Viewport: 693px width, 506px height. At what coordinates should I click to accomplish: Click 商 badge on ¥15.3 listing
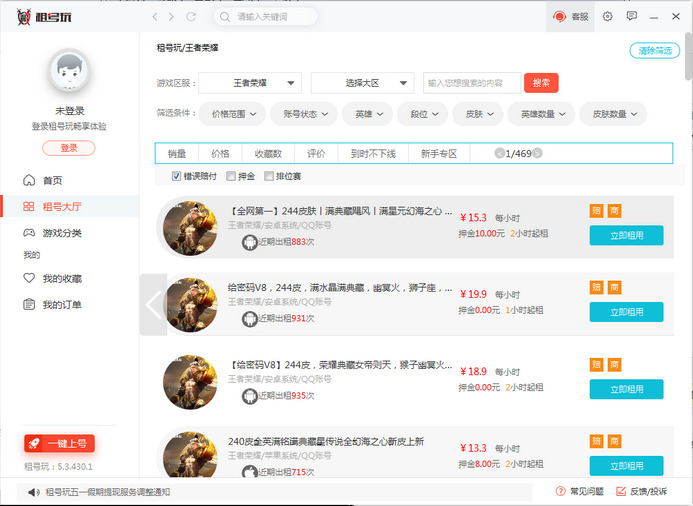(614, 211)
